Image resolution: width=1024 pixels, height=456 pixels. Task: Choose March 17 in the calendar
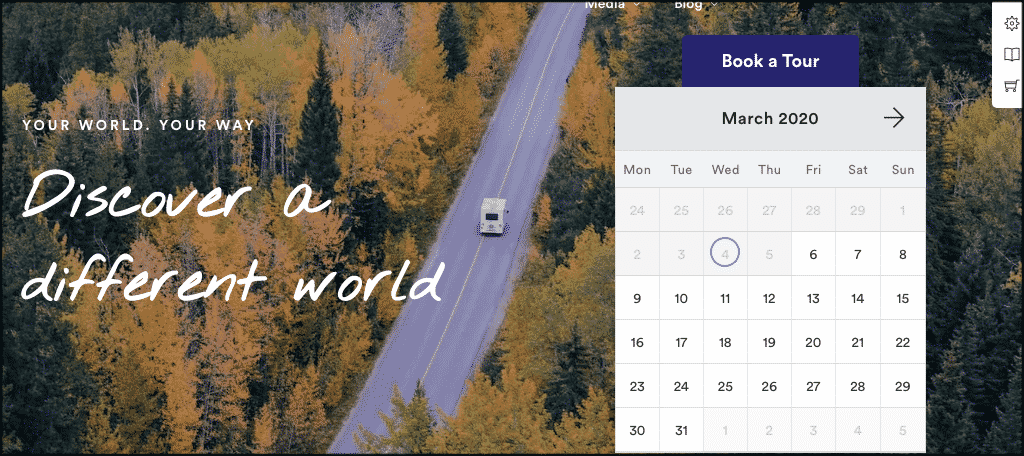(681, 342)
